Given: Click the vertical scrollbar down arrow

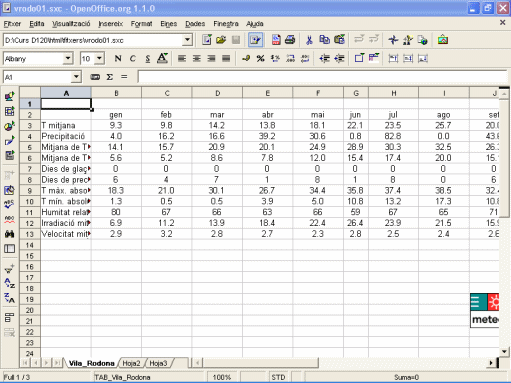Looking at the screenshot, I should point(504,351).
